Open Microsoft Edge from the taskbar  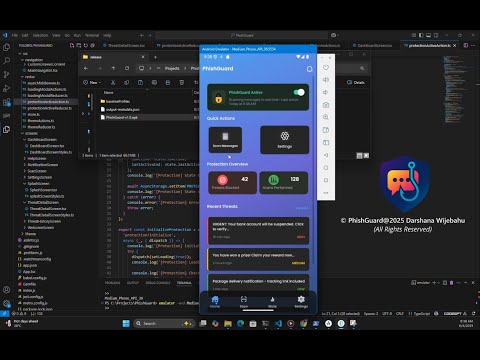point(240,323)
